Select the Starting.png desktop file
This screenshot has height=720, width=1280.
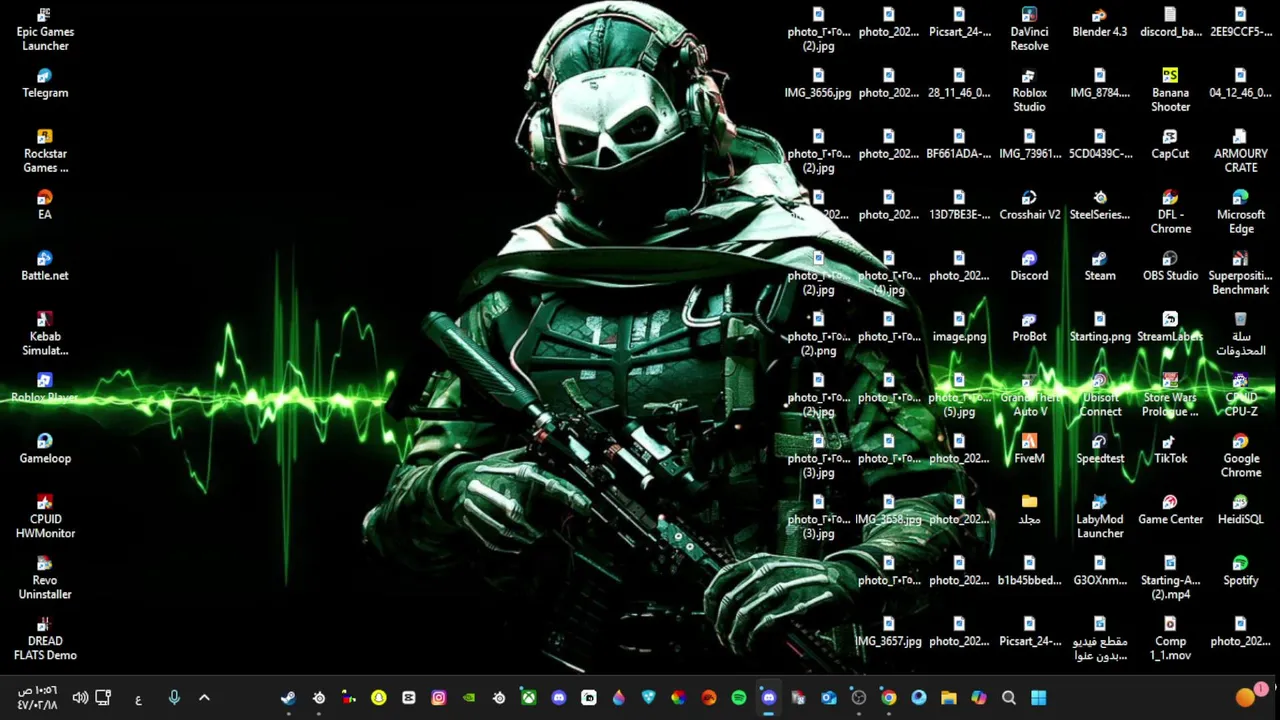point(1099,328)
